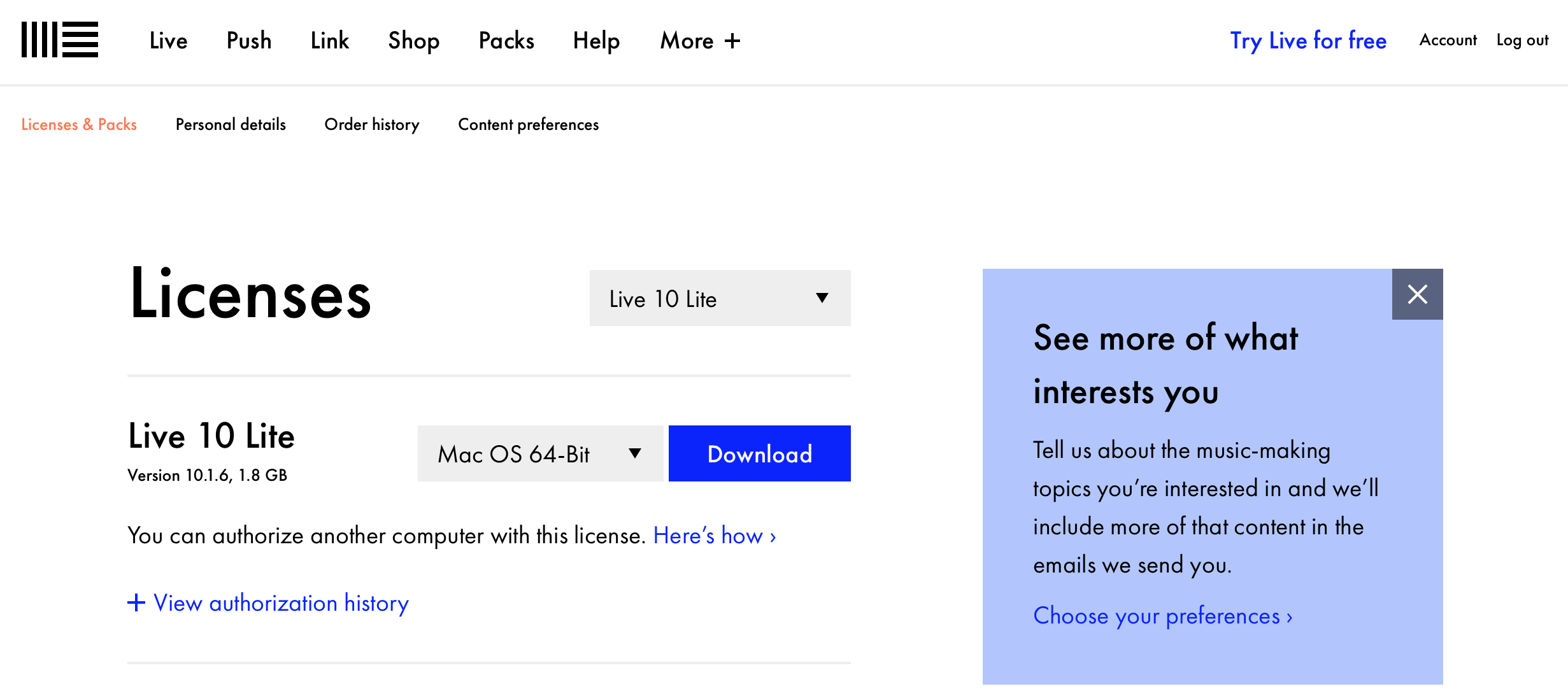Close the preferences promo panel
This screenshot has height=698, width=1568.
coord(1417,294)
